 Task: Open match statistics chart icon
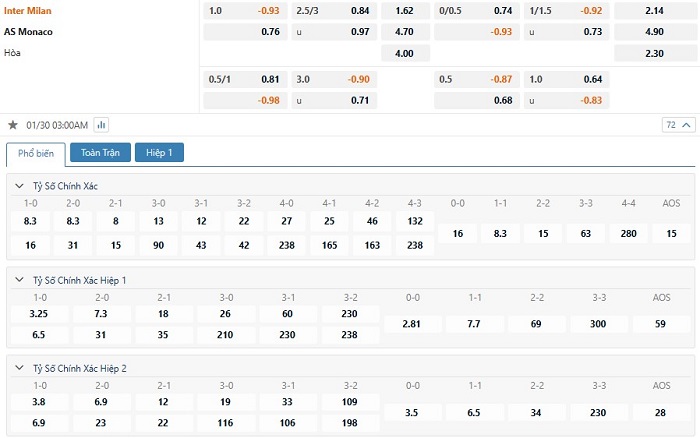[101, 125]
